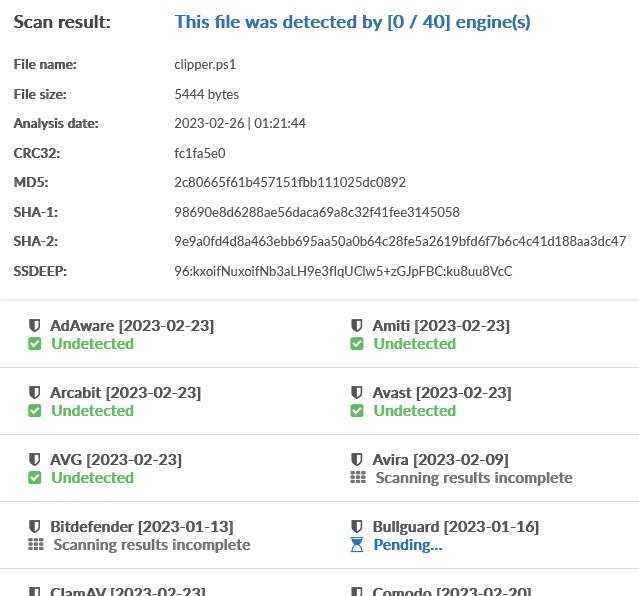Select the SSDEEP hash value
This screenshot has width=639, height=596.
click(343, 271)
